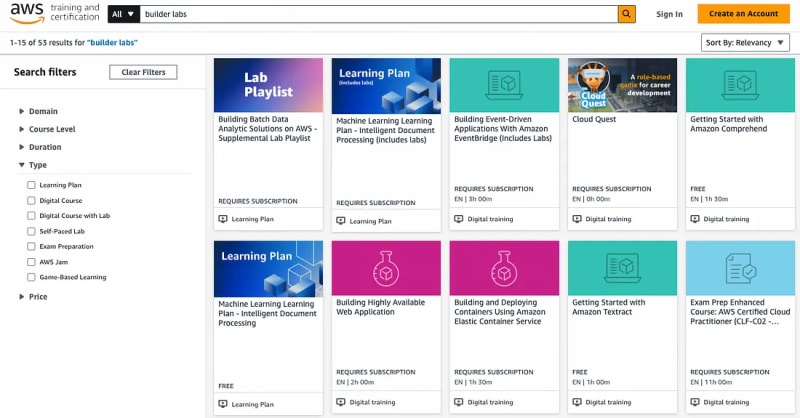
Task: Click the Clear Filters button
Action: tap(143, 72)
